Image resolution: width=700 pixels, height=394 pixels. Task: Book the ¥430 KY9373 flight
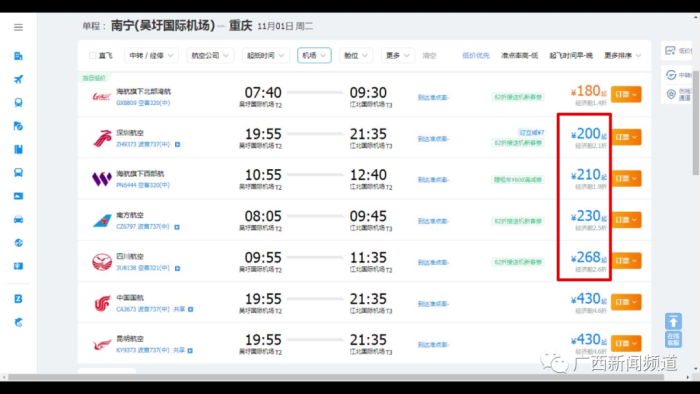pos(626,343)
